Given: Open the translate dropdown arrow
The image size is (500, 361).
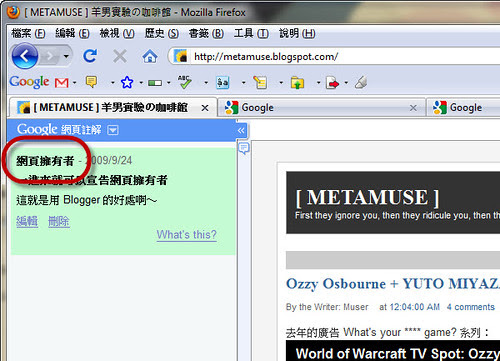Looking at the screenshot, I should click(x=243, y=82).
